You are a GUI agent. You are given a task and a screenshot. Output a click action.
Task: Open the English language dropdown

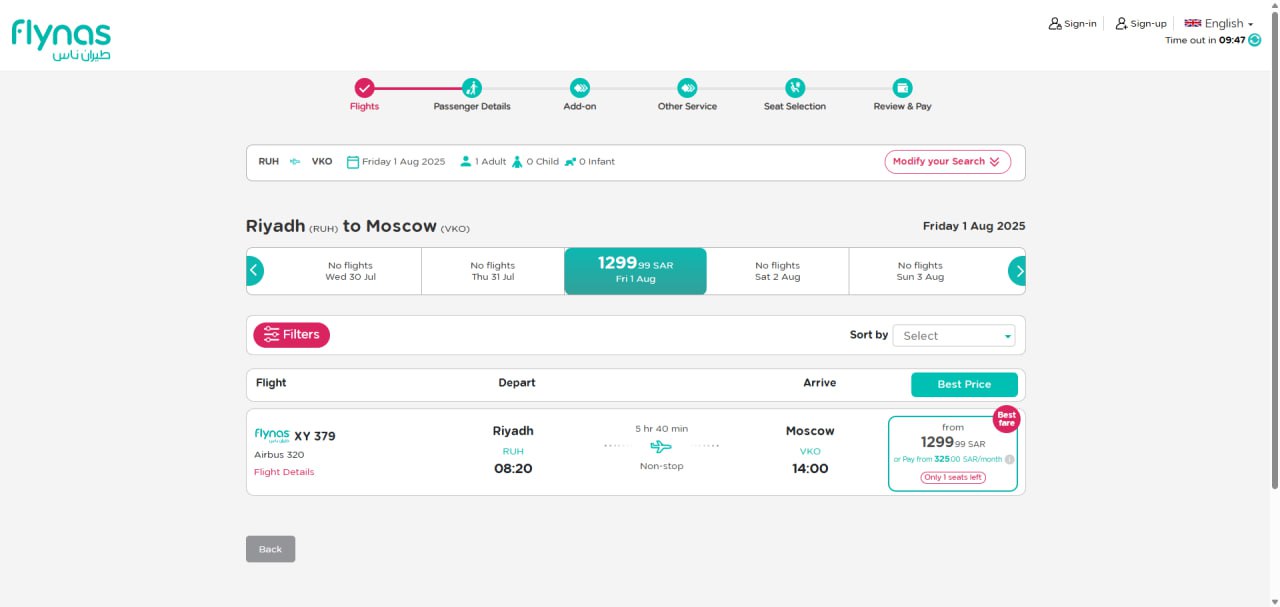[1219, 23]
